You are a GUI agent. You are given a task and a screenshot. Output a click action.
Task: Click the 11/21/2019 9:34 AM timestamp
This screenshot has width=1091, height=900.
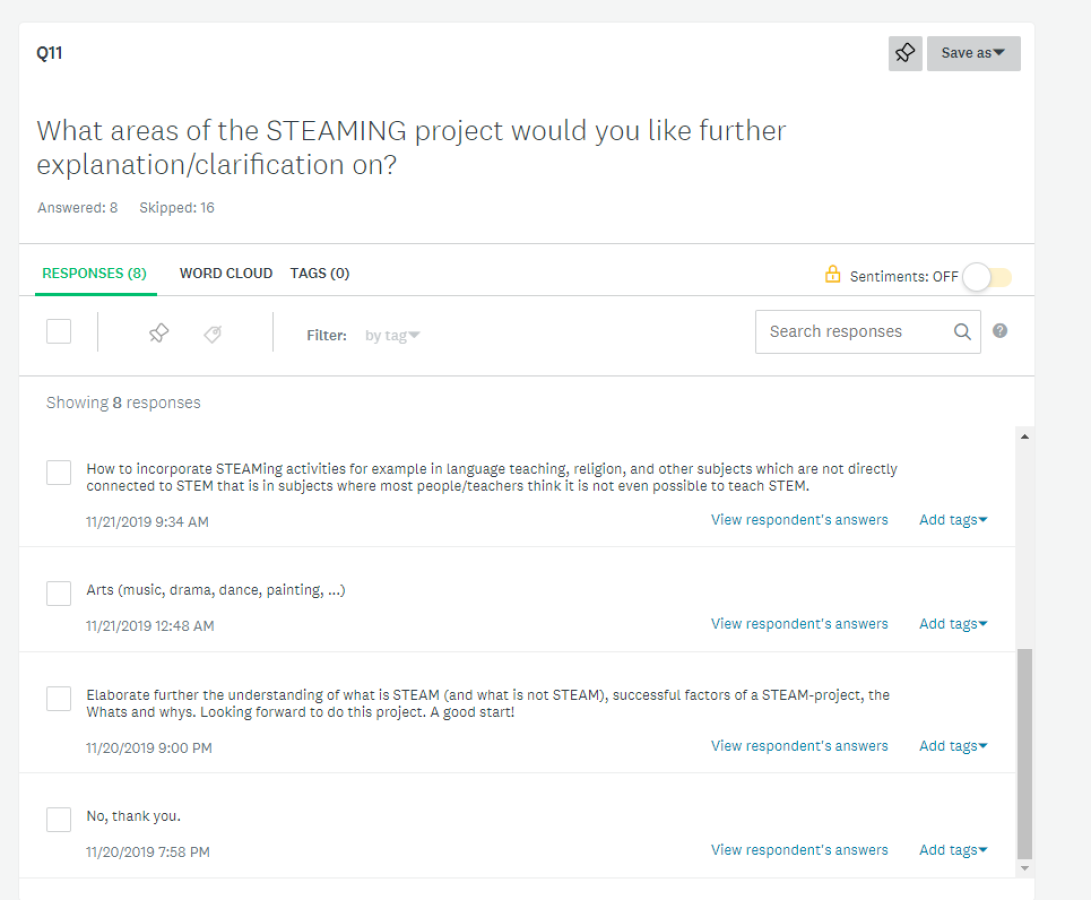coord(147,522)
